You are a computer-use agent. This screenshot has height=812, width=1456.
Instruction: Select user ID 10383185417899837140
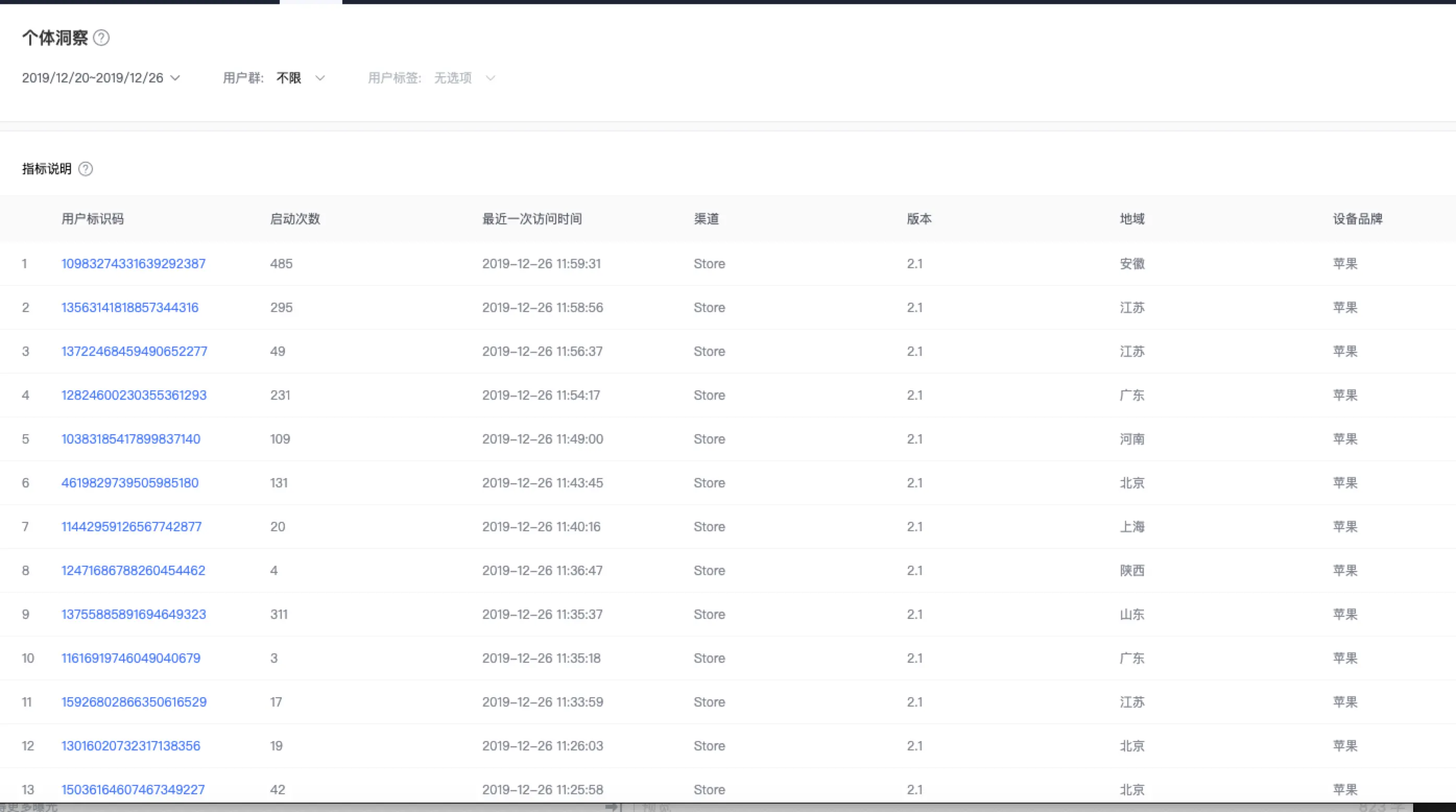point(130,439)
